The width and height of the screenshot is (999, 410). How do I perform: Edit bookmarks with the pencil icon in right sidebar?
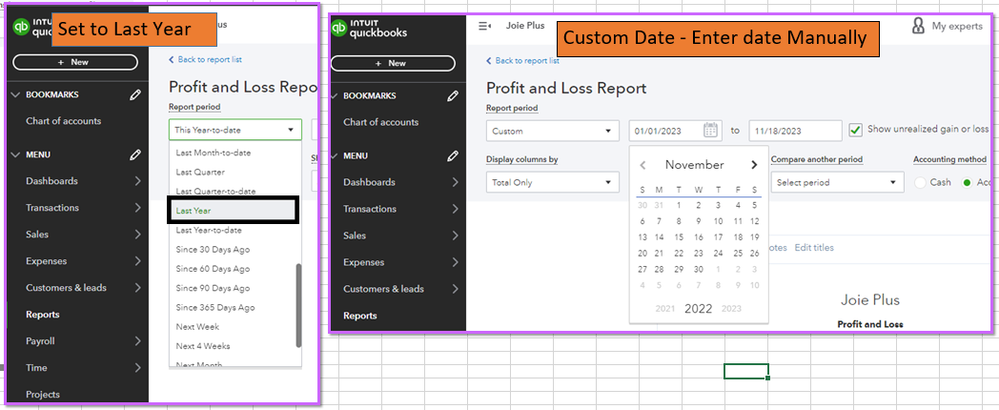[453, 96]
